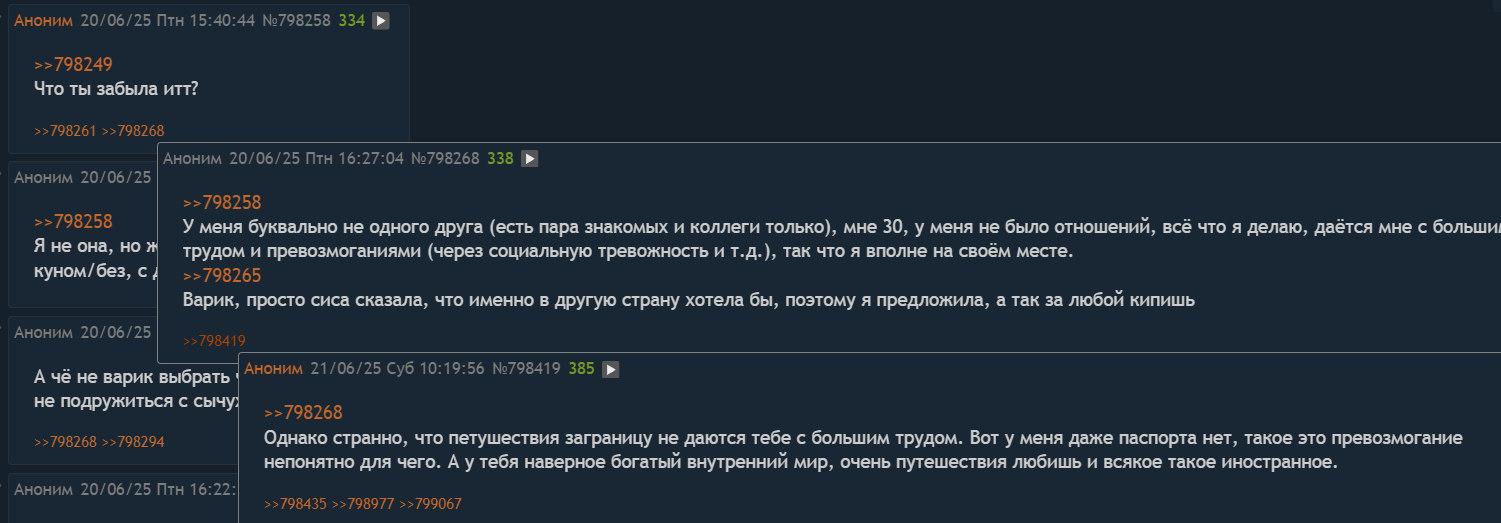Follow the >>798265 quote link
This screenshot has width=1501, height=523.
(222, 275)
